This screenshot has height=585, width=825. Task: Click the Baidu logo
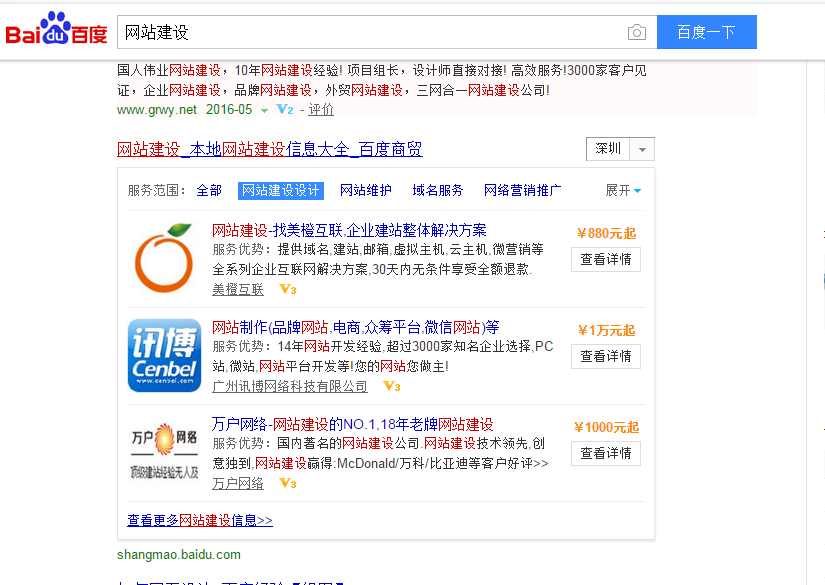pyautogui.click(x=56, y=32)
